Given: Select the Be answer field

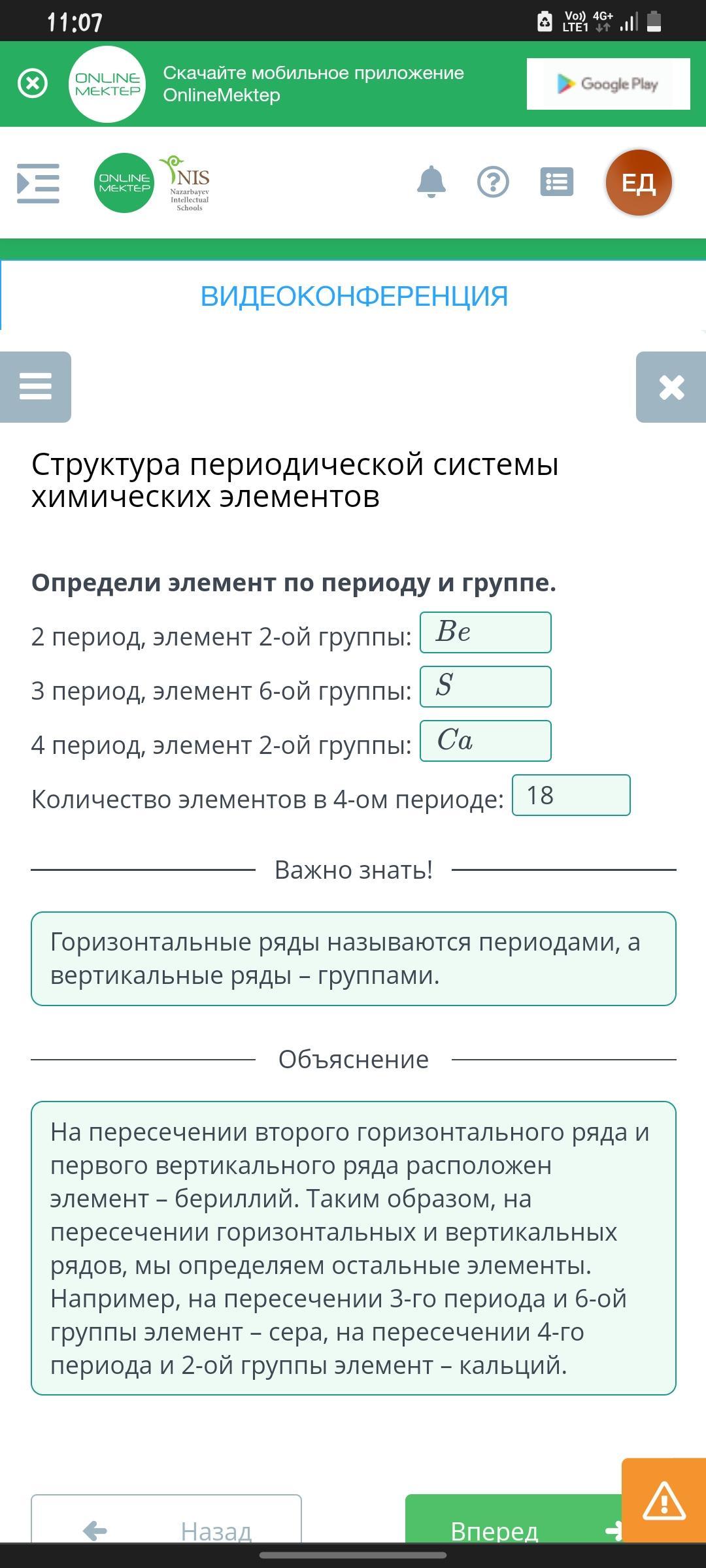Looking at the screenshot, I should tap(486, 632).
